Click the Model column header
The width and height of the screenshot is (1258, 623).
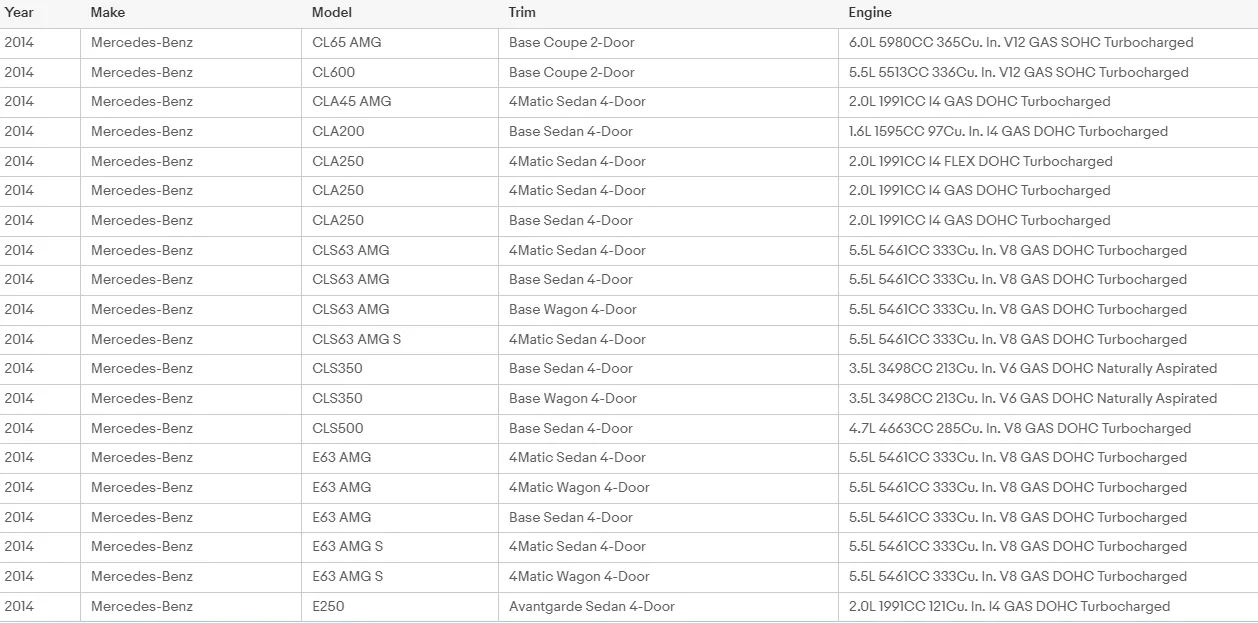coord(400,13)
